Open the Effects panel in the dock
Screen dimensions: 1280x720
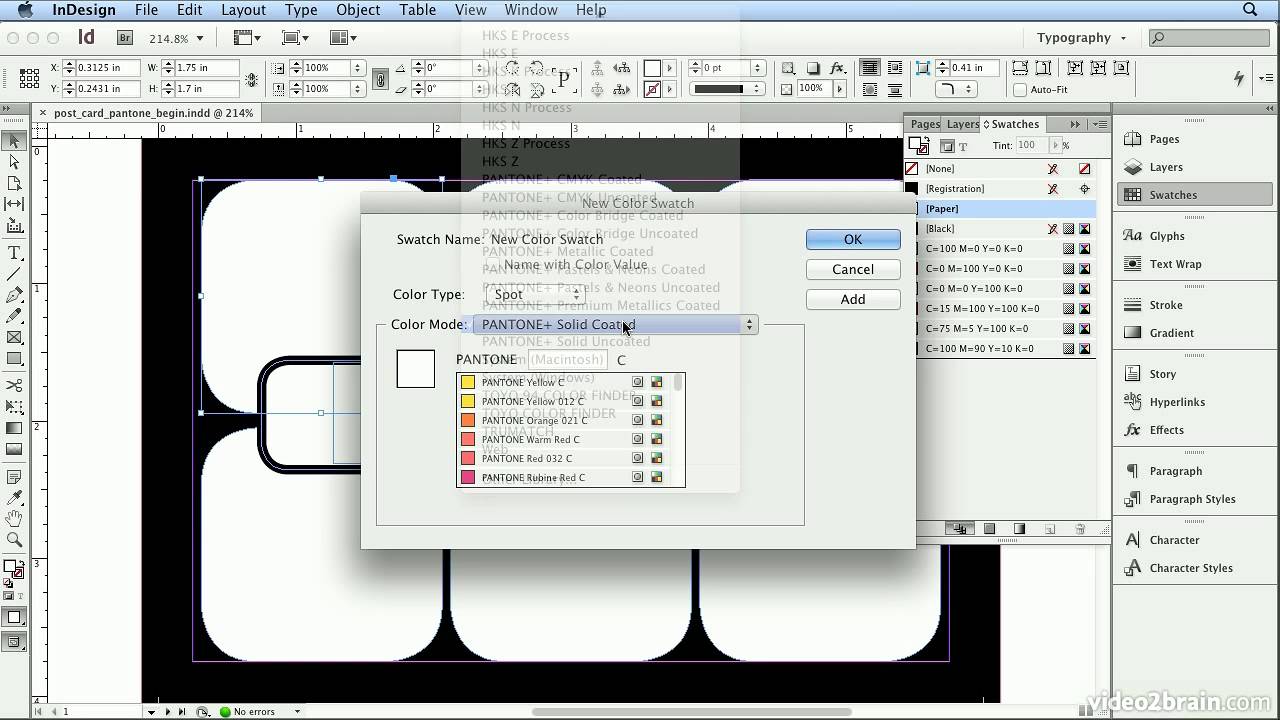click(x=1166, y=430)
